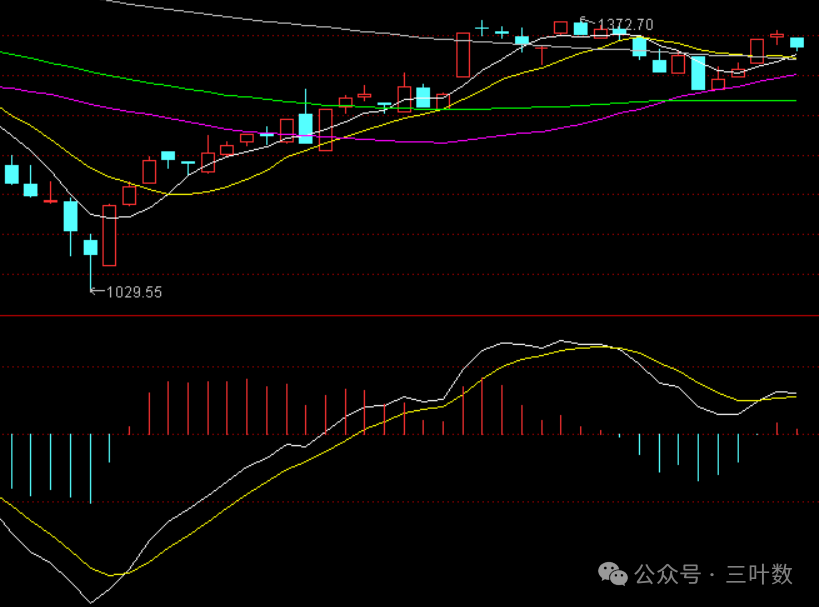
Task: Select the last cyan candle on the right
Action: pos(797,43)
